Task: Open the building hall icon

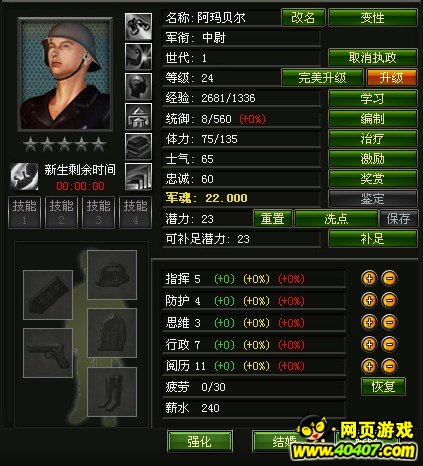Action: (x=138, y=116)
